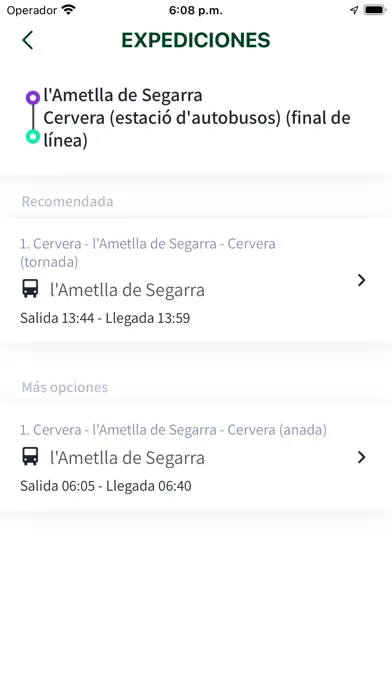The width and height of the screenshot is (392, 696).
Task: Select Cervera estació d'autobusos destination text
Action: point(197,129)
